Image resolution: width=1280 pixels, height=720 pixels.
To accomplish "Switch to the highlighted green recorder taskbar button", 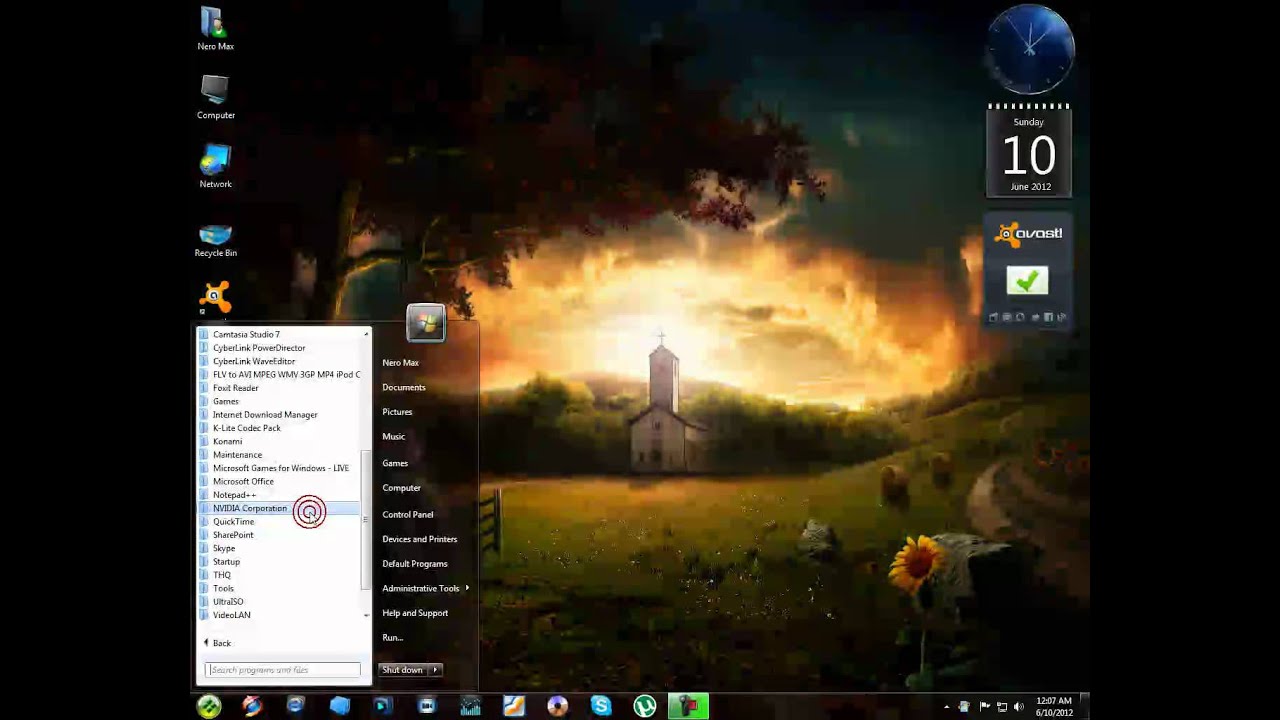I will click(688, 706).
